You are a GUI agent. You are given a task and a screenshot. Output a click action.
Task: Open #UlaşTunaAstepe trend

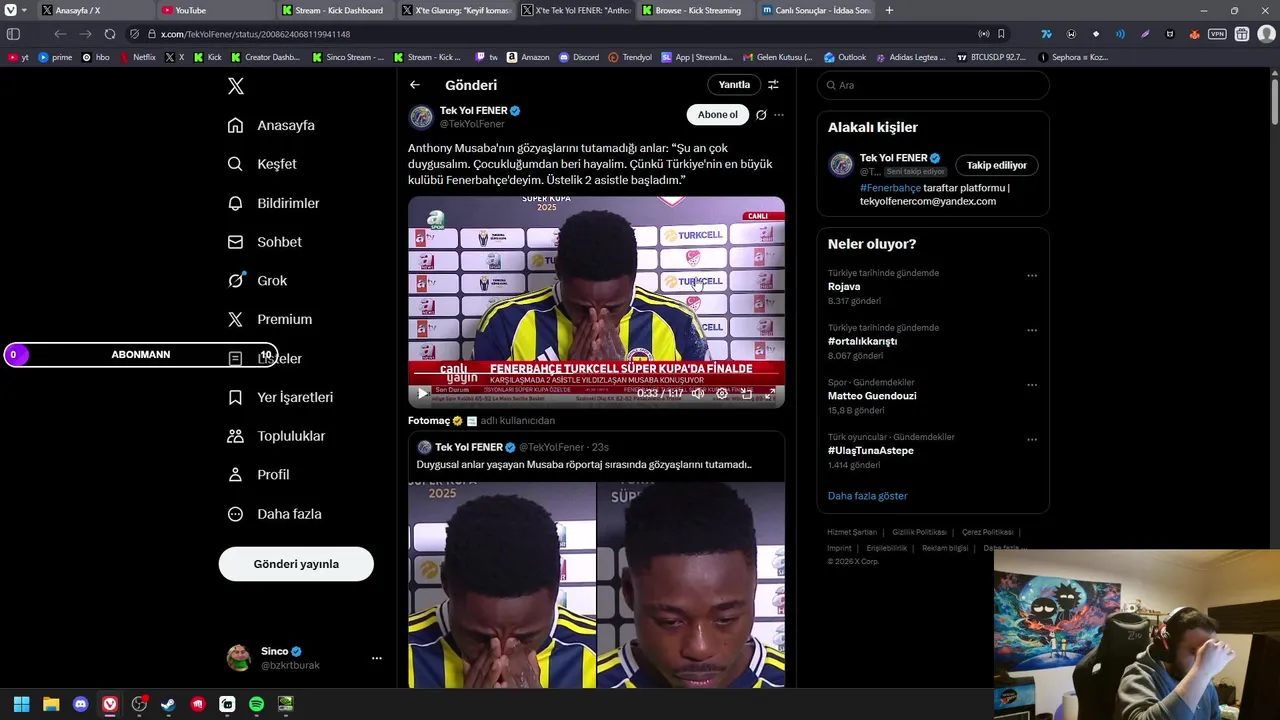click(870, 451)
